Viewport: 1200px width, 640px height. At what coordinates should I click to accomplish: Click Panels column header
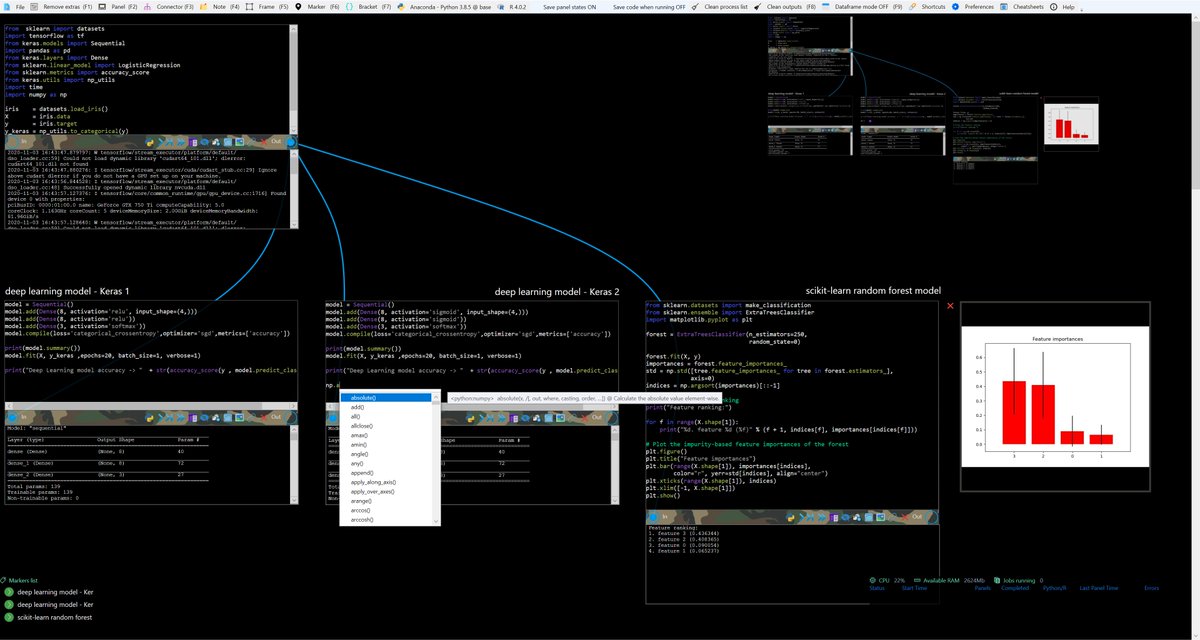coord(982,589)
